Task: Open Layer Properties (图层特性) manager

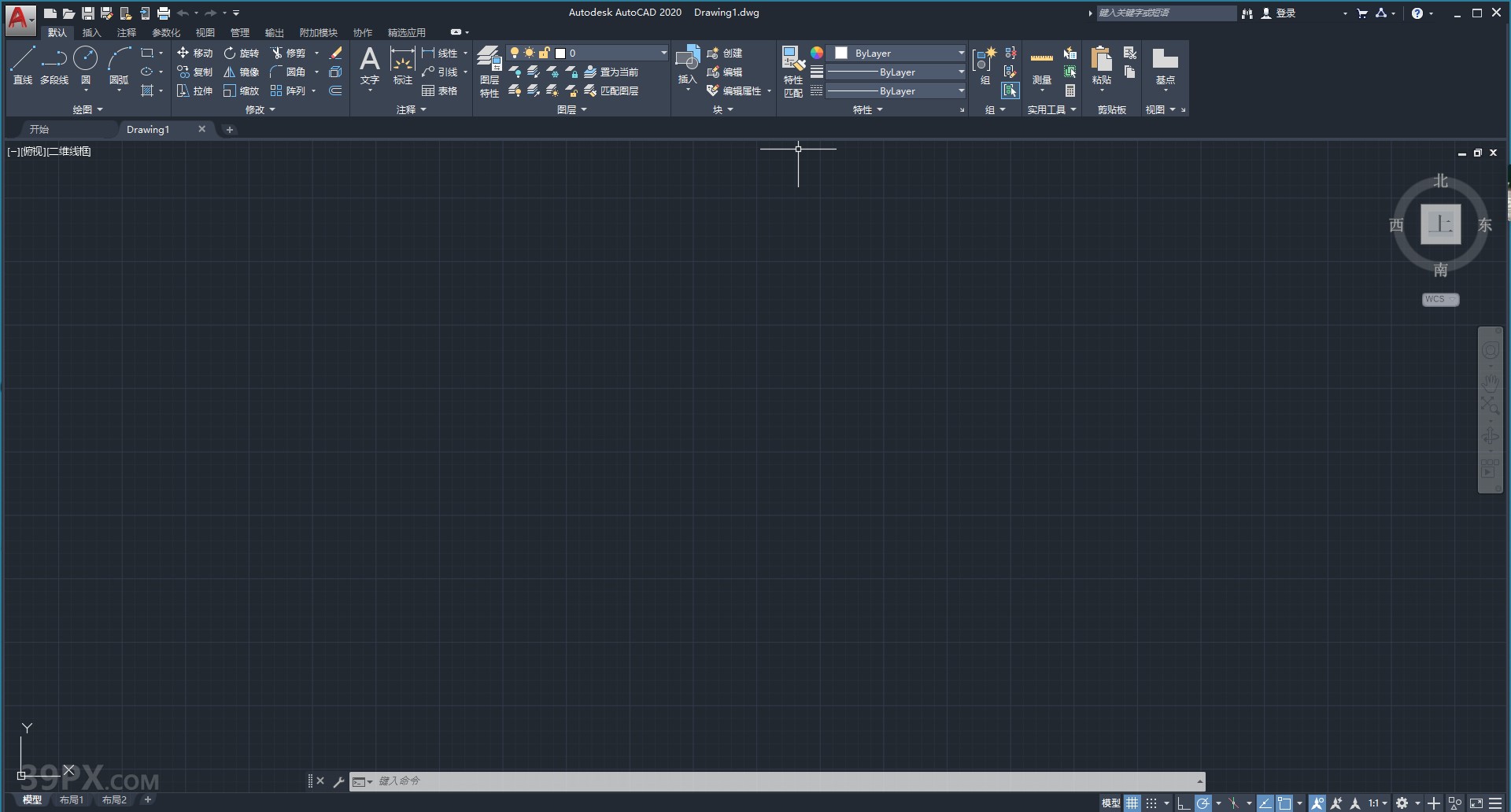Action: click(x=490, y=72)
